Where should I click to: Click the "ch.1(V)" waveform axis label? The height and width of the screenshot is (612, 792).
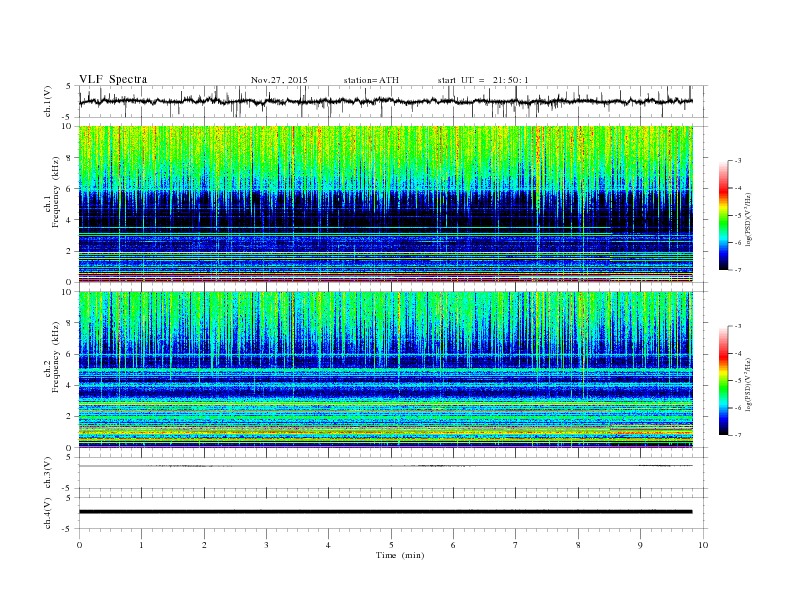(48, 101)
